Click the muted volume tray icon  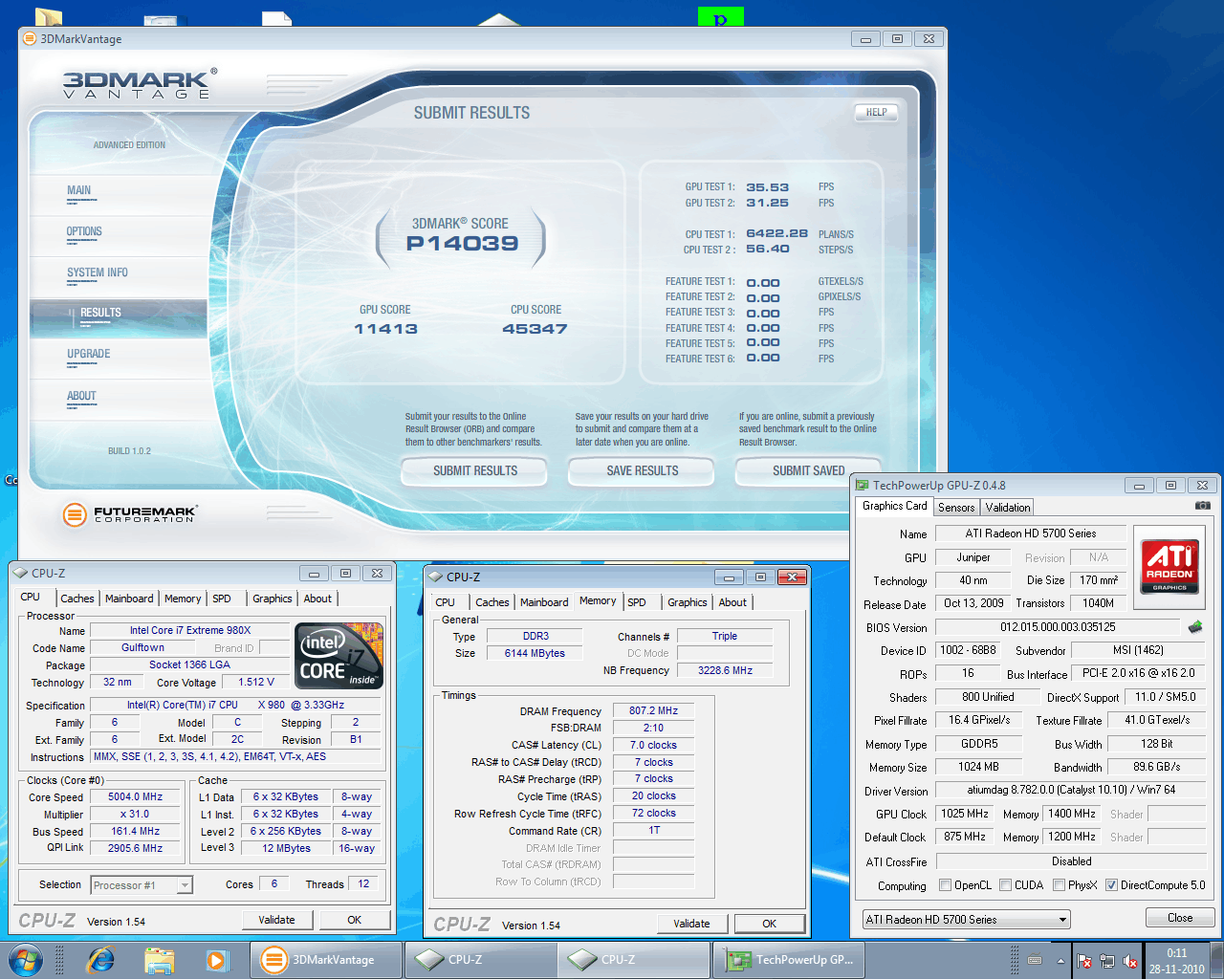coord(1130,961)
